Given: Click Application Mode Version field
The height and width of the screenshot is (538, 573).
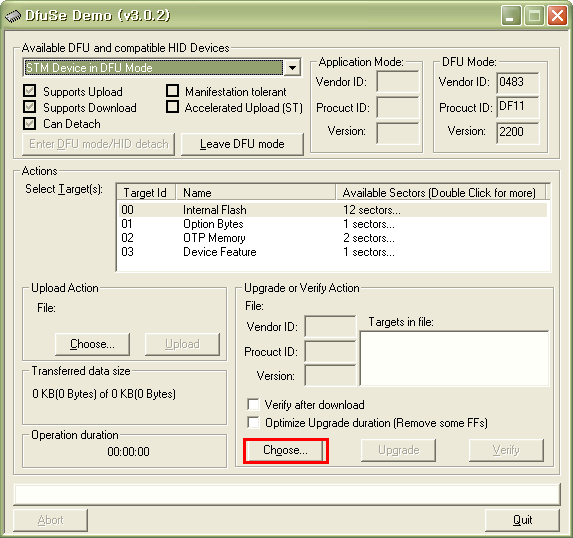Looking at the screenshot, I should tap(398, 133).
